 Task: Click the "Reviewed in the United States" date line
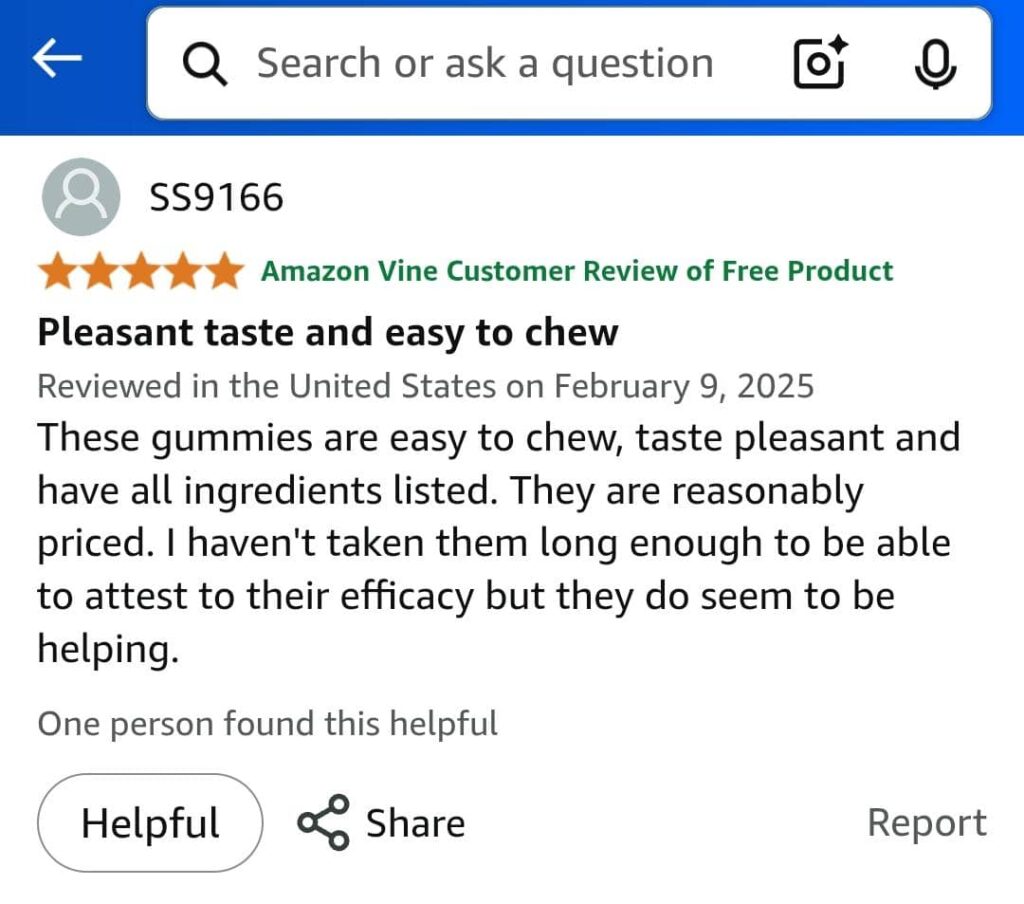coord(425,386)
